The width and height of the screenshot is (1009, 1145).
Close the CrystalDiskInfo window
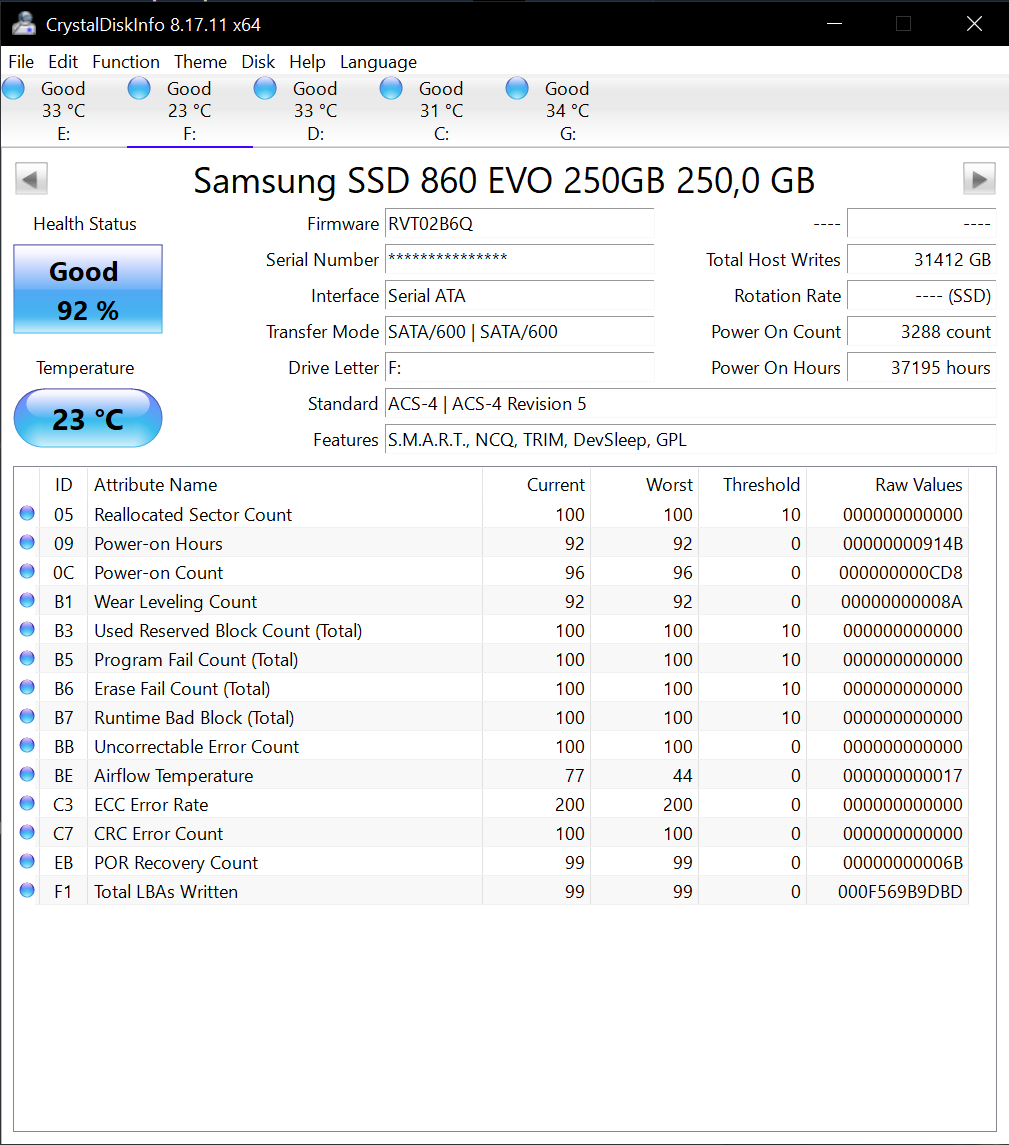(974, 23)
